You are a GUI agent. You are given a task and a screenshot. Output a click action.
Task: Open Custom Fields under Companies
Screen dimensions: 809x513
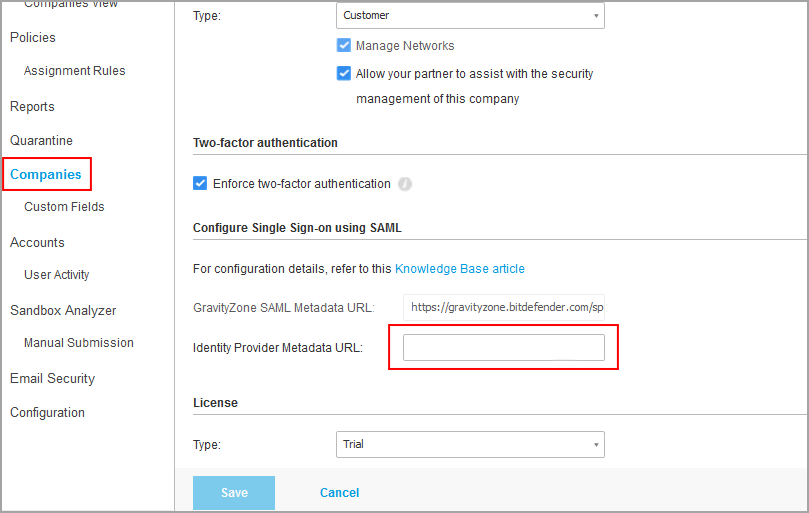(64, 206)
